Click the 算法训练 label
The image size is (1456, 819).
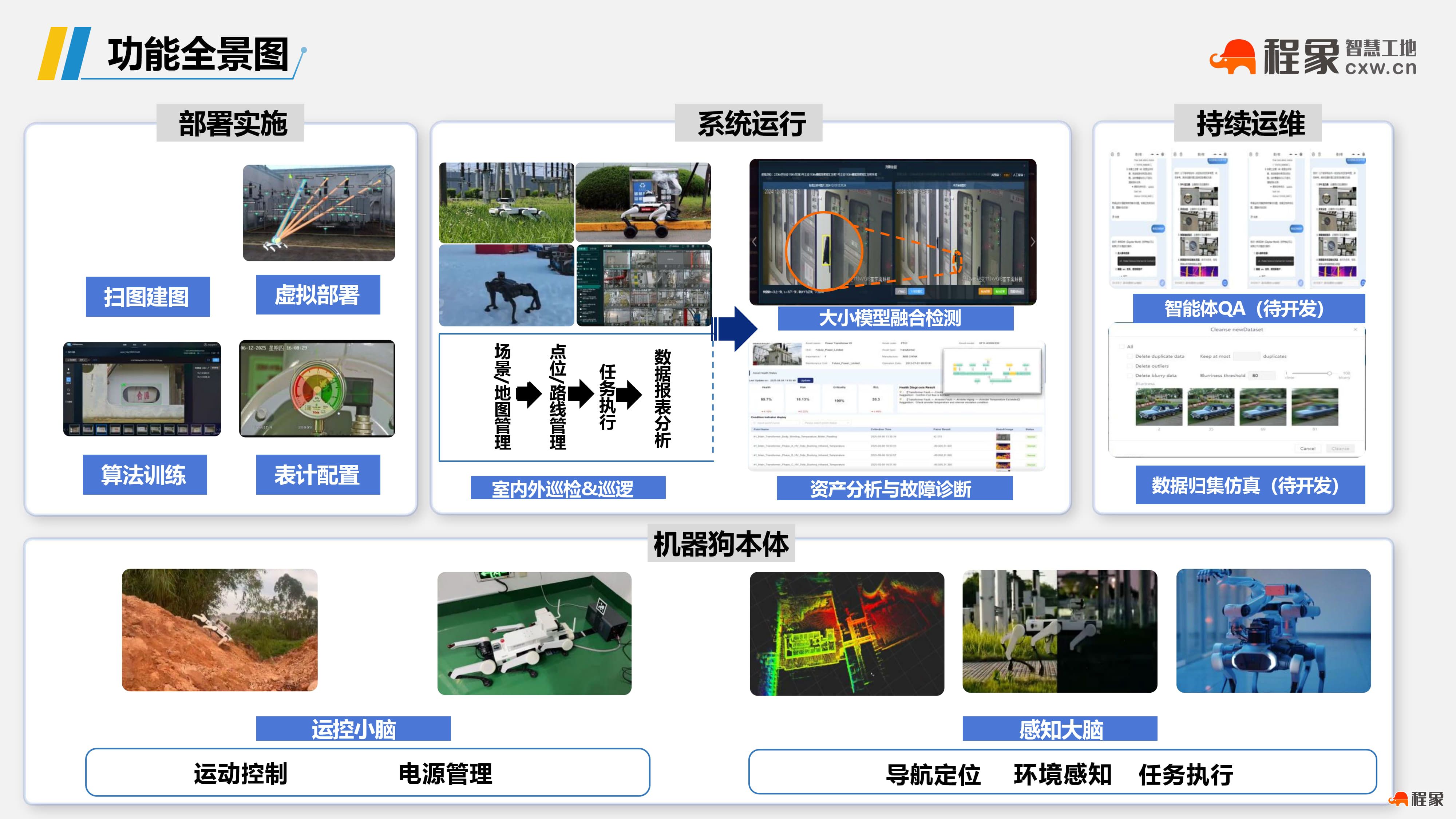[x=145, y=475]
